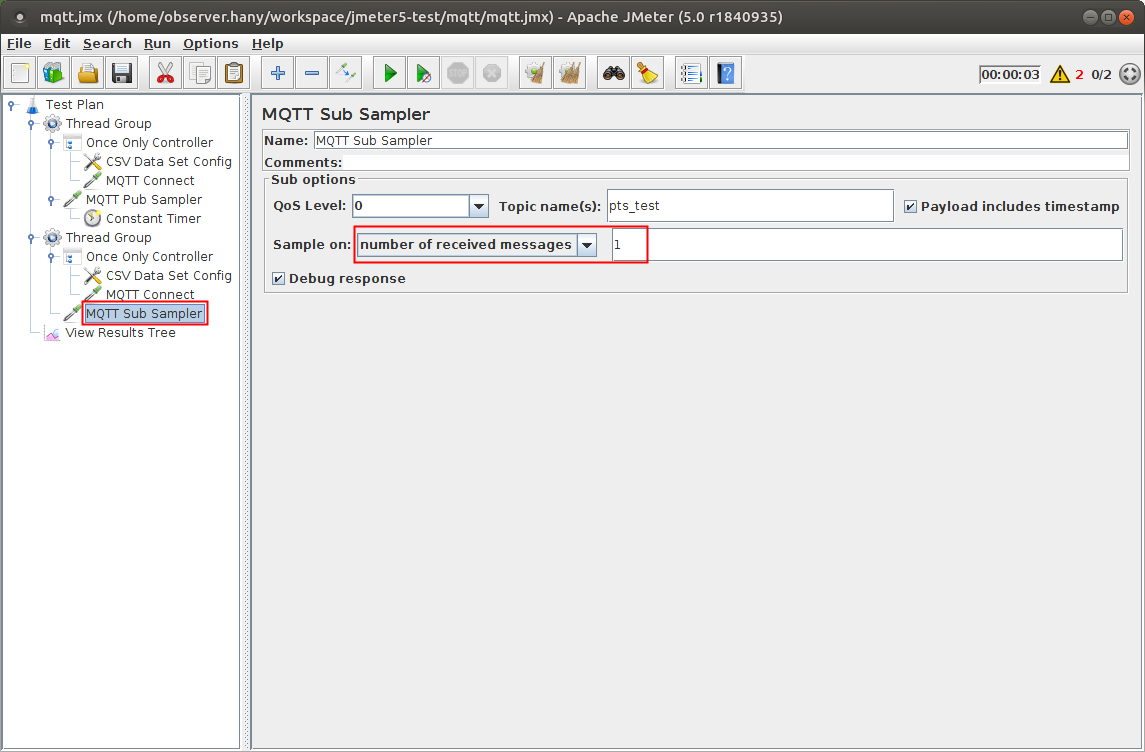
Task: Open the Help menu
Action: tap(267, 44)
